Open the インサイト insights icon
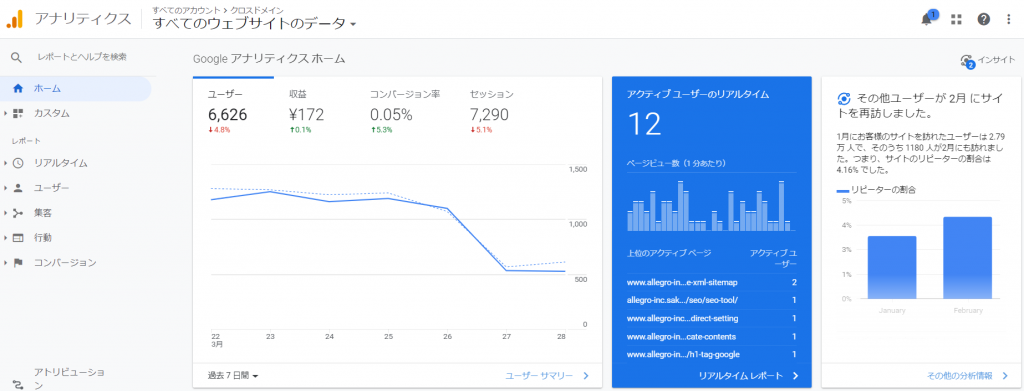Screen dimensions: 1024x391 [x=967, y=61]
